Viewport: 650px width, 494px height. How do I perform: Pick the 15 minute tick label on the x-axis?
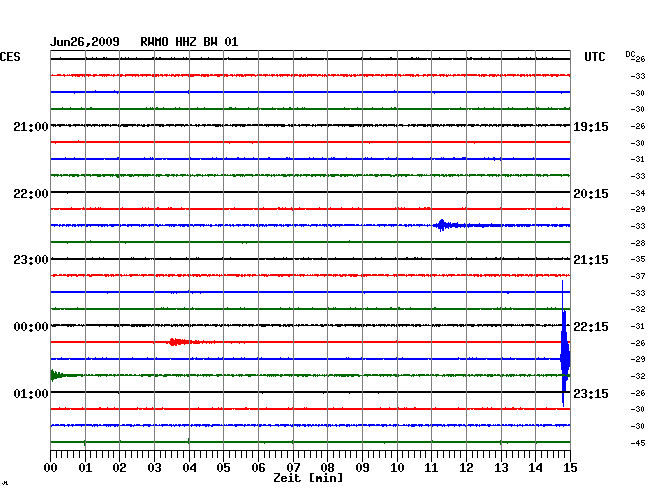pos(570,468)
